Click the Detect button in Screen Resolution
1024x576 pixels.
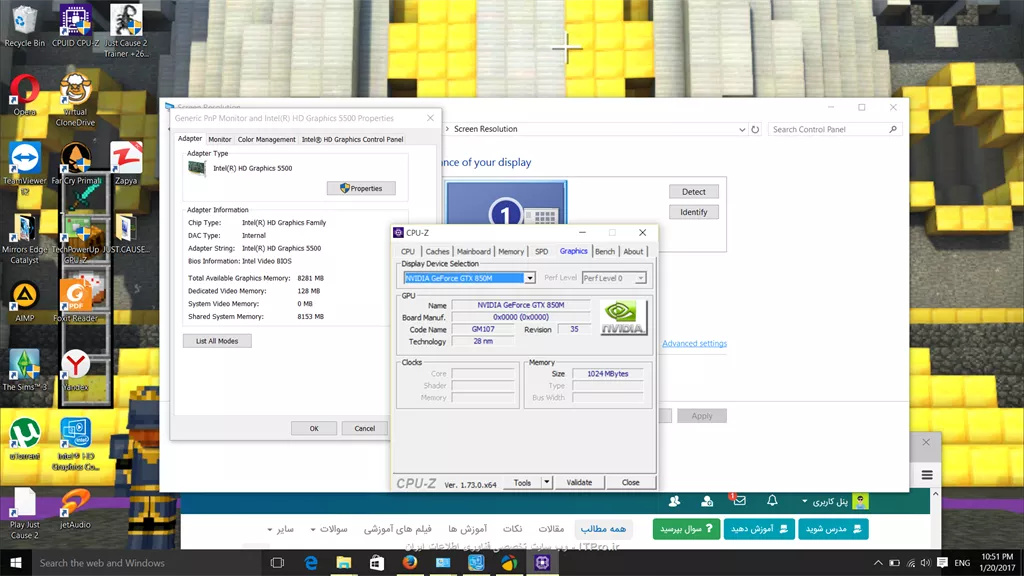coord(694,192)
